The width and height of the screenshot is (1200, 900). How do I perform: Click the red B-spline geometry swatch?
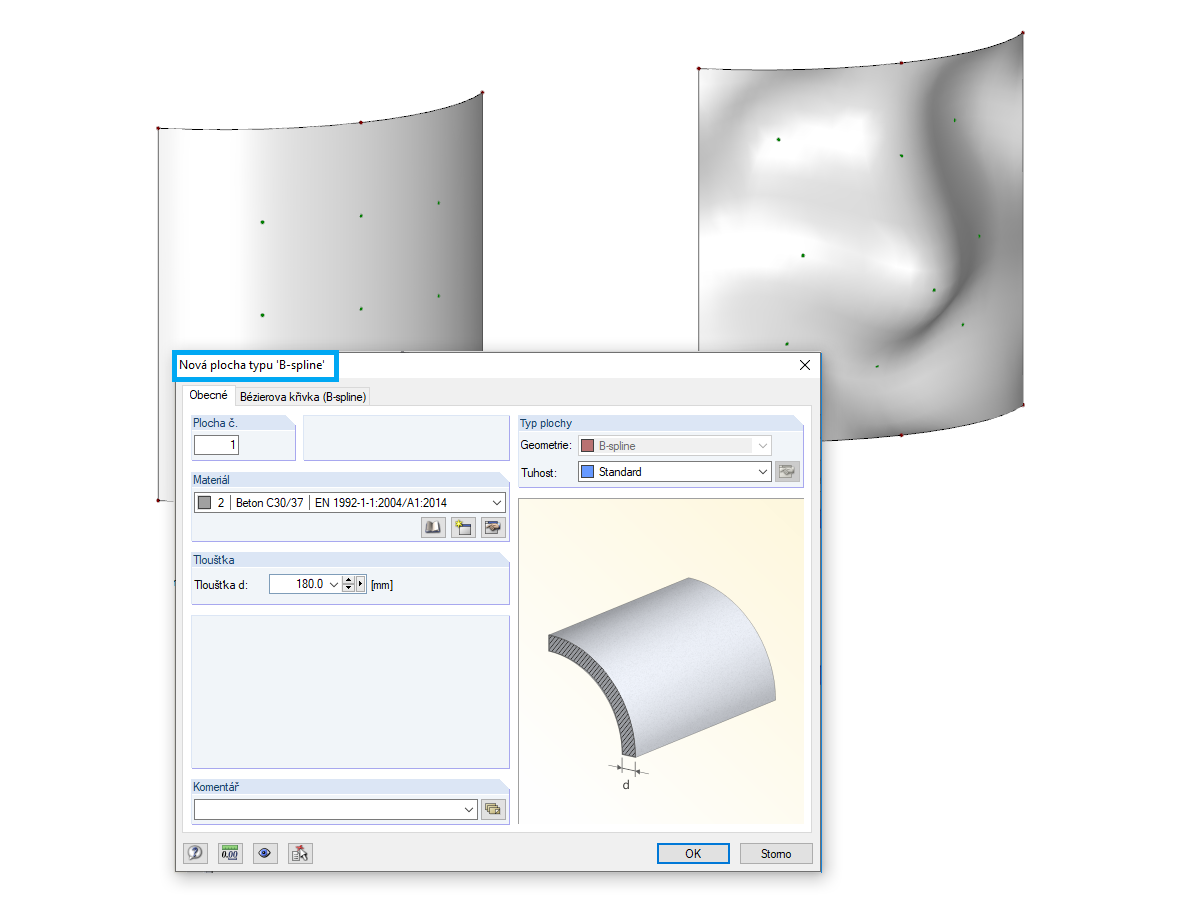(588, 446)
